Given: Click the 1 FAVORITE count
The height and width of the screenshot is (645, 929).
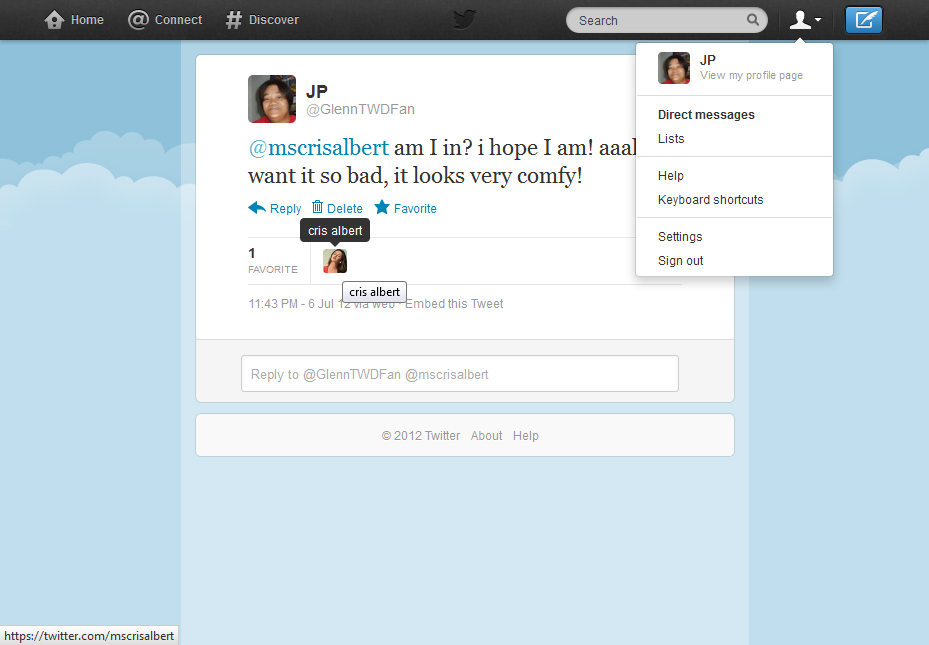Looking at the screenshot, I should click(273, 261).
